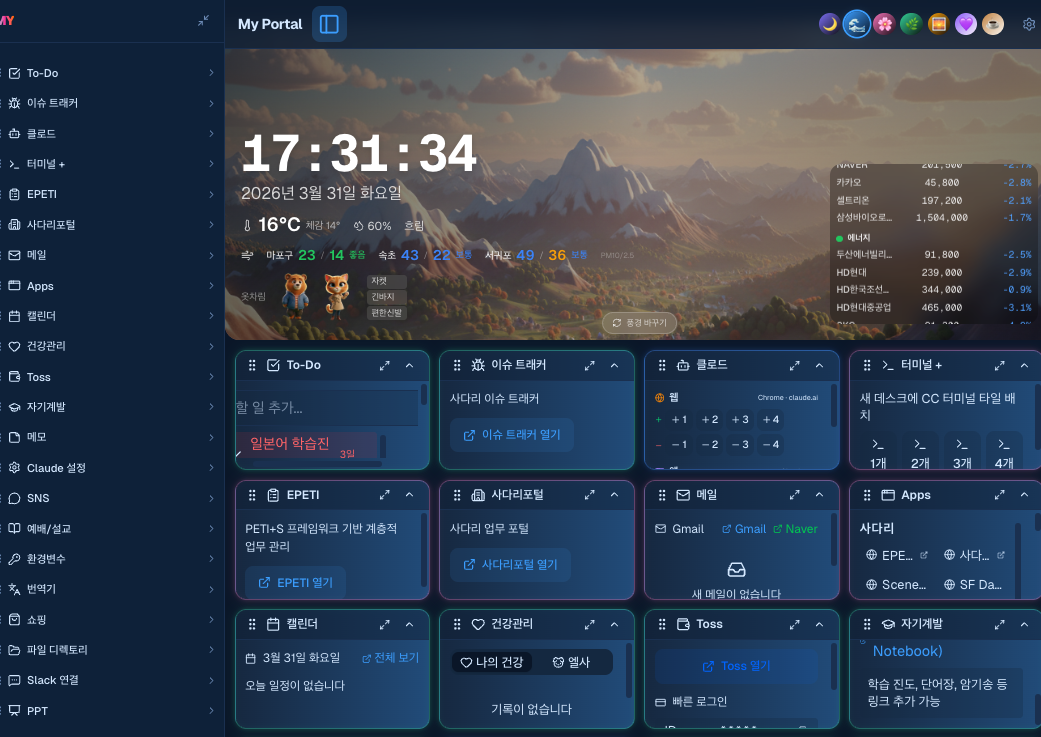
Task: Select the crescent moon theme icon
Action: (829, 24)
